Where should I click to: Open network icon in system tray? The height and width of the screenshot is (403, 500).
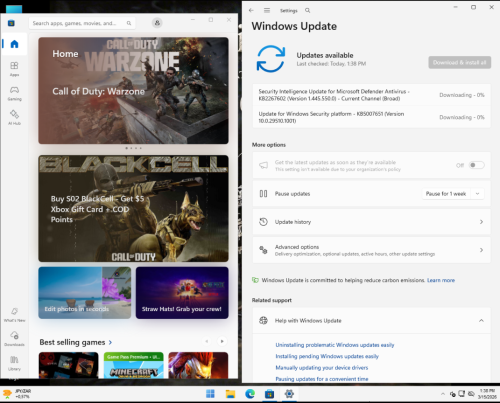click(462, 394)
